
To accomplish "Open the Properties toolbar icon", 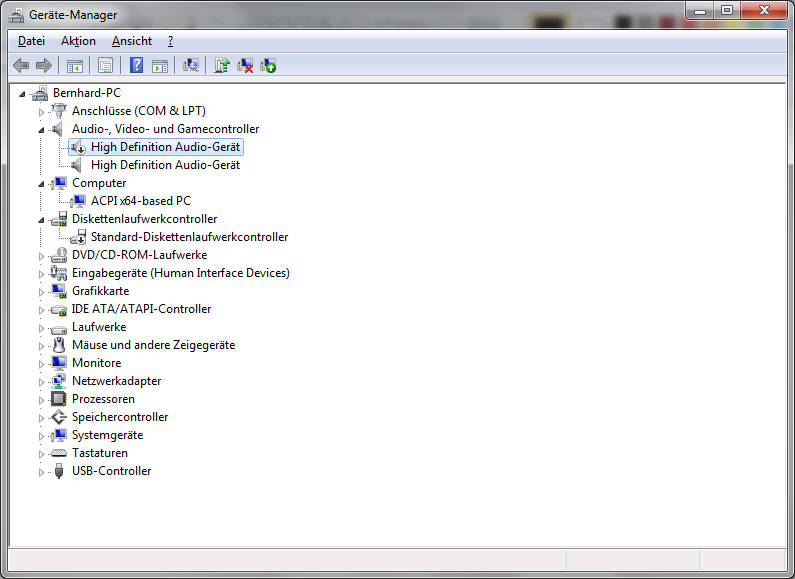I will [x=105, y=65].
